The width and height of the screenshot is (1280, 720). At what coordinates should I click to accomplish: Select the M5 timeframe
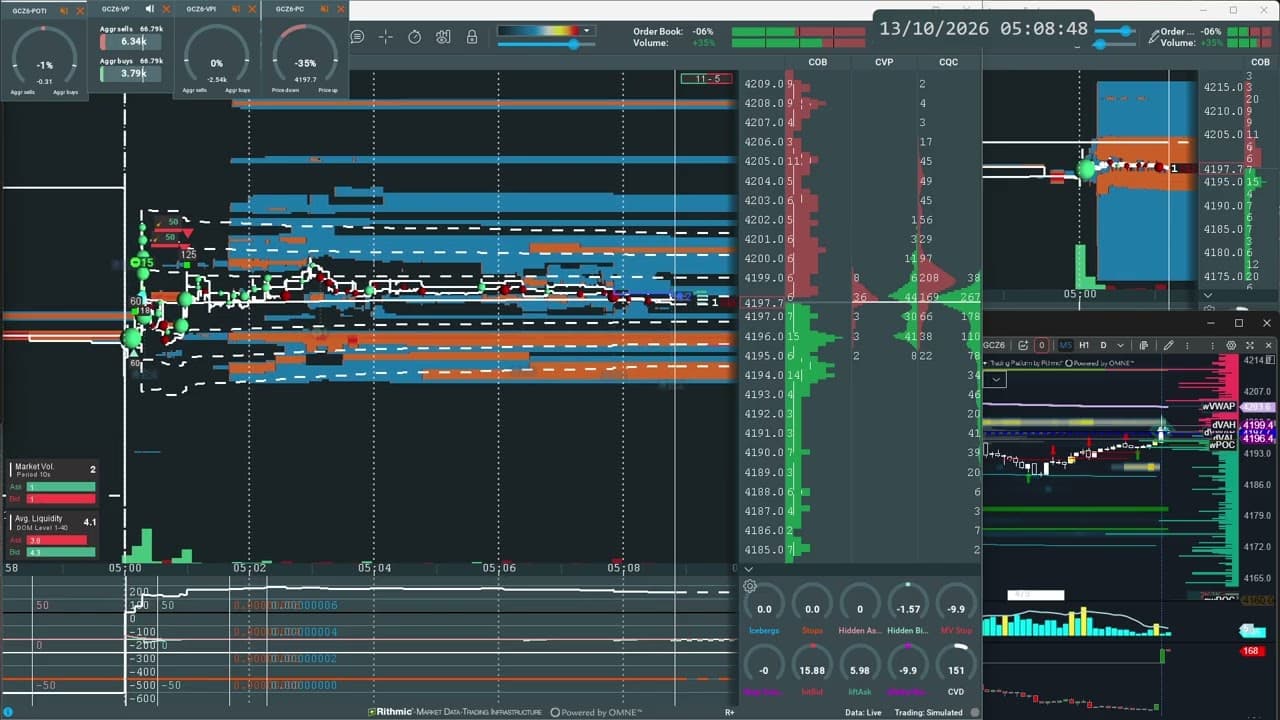tap(1066, 345)
